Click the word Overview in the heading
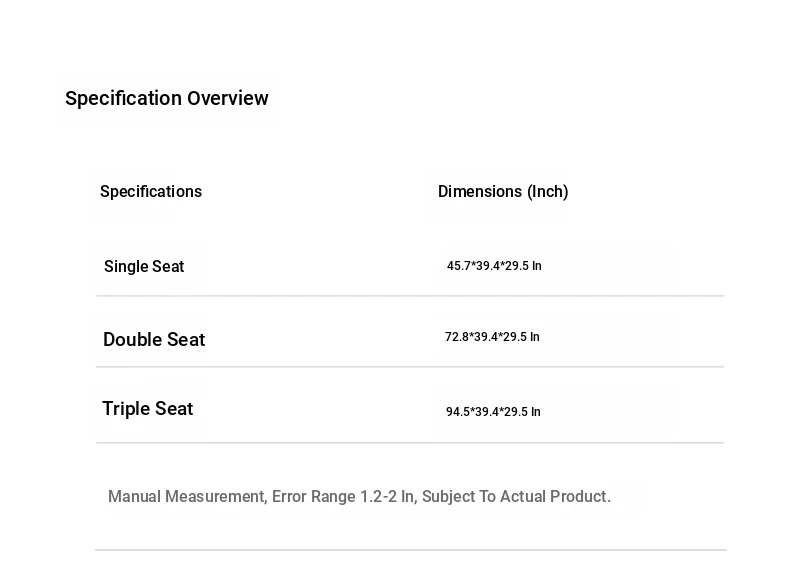Viewport: 790px width, 576px height. point(227,98)
